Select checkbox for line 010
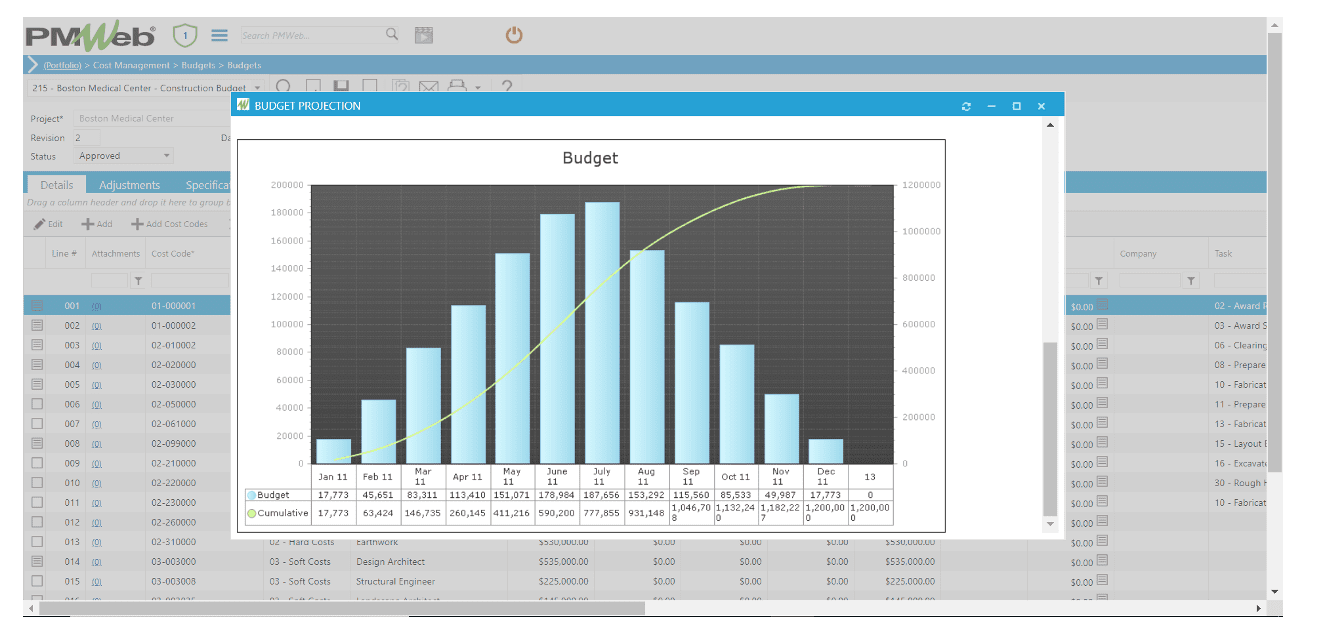 pos(37,482)
